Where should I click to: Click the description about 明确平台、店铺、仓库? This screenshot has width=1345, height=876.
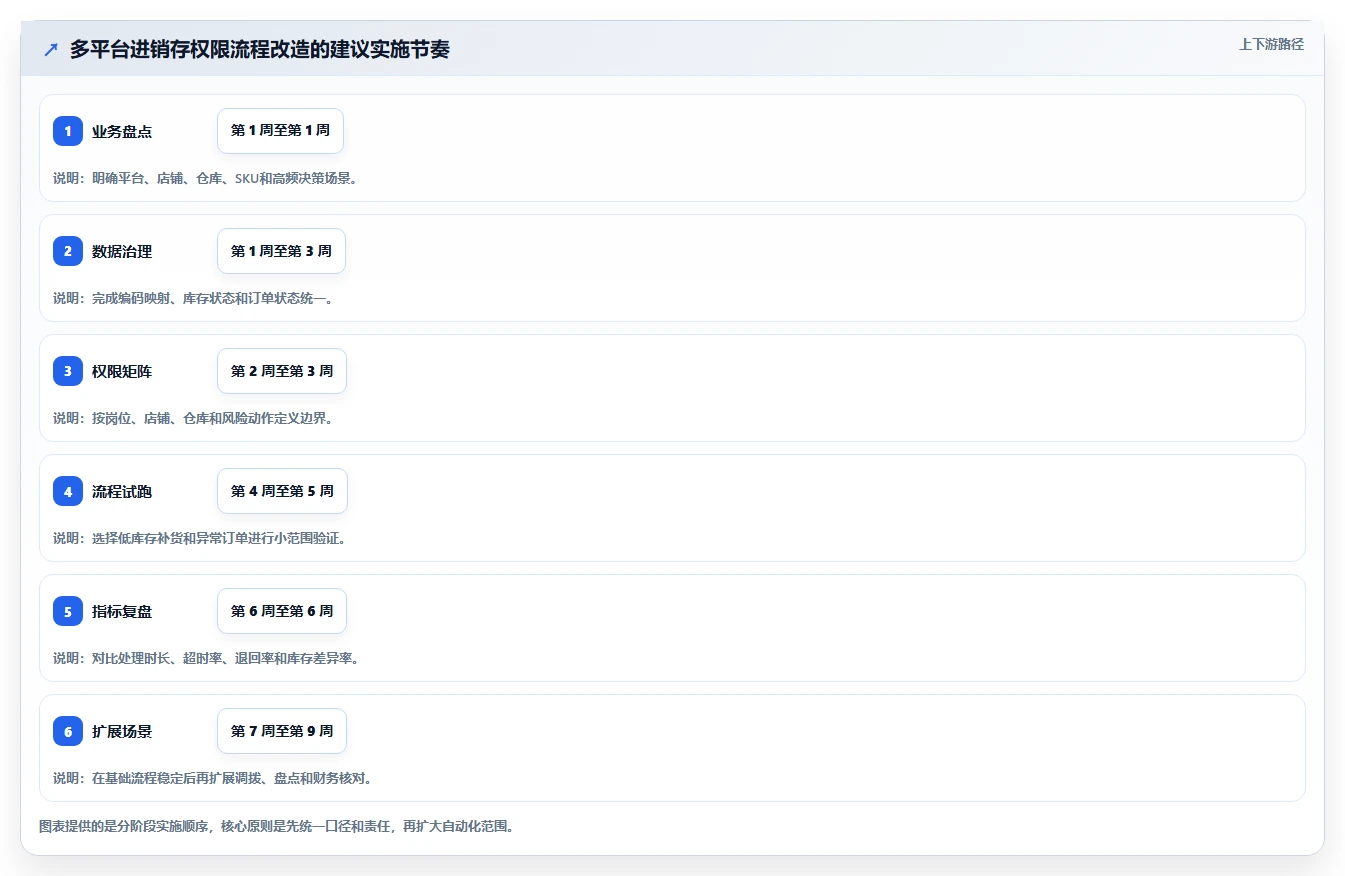[x=205, y=178]
